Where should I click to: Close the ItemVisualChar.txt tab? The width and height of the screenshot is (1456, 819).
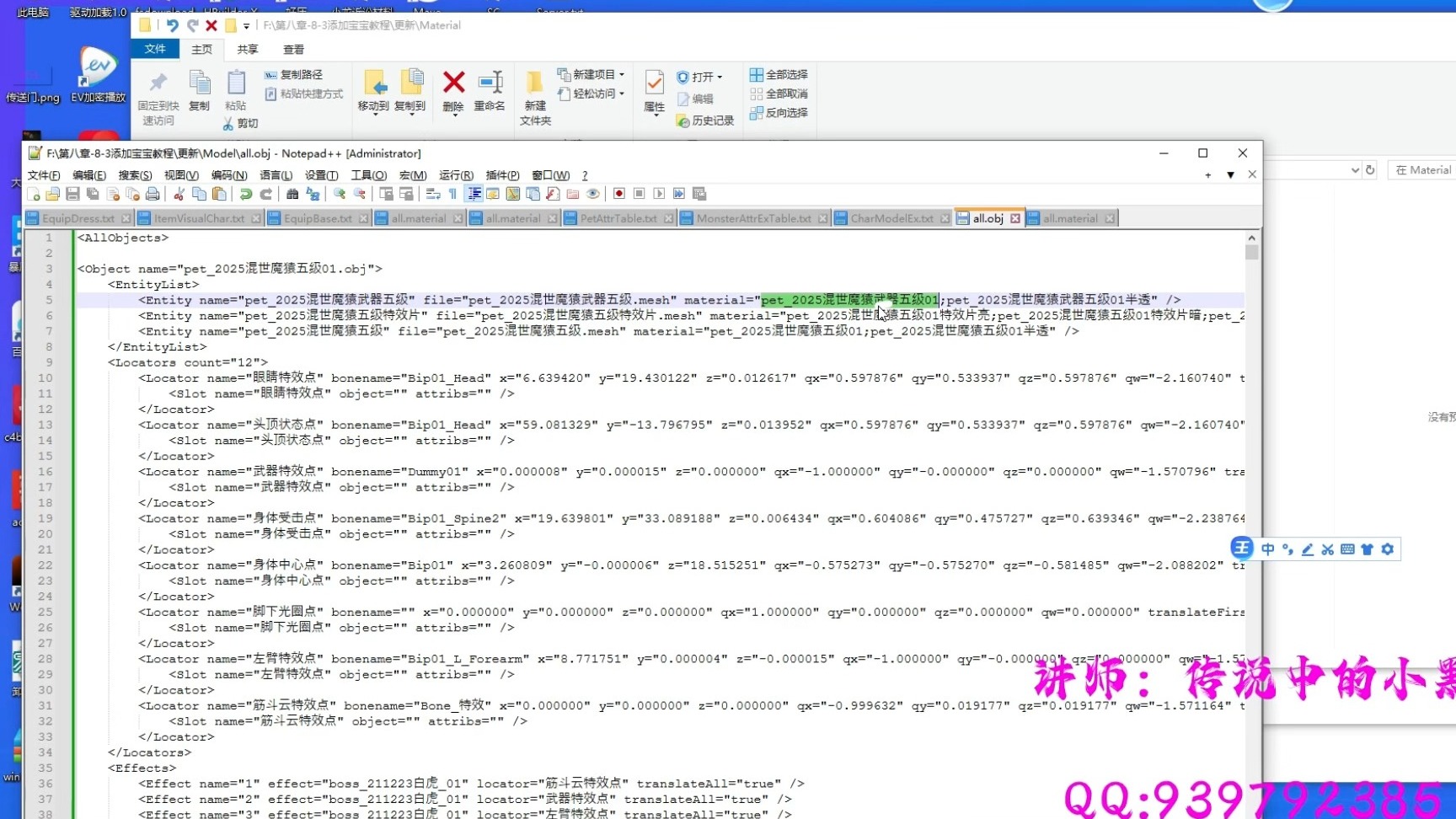coord(254,218)
